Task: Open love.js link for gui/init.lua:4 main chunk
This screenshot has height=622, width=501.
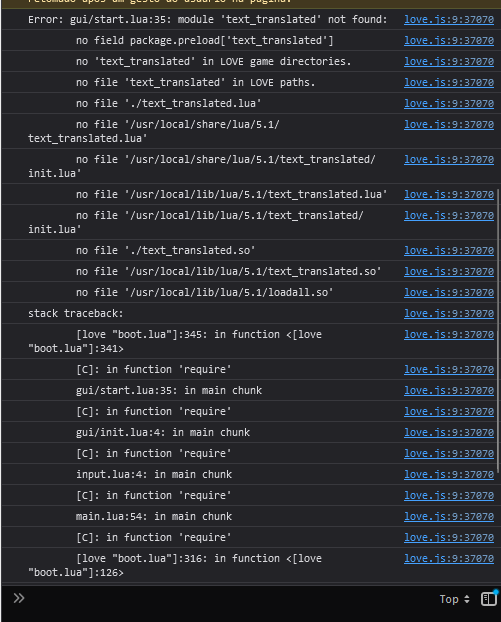Action: click(x=449, y=432)
